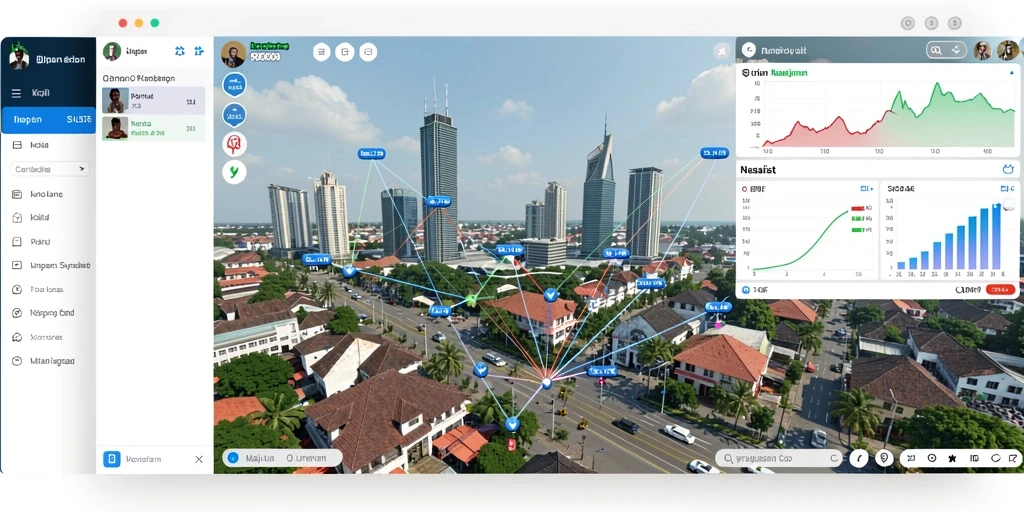Select the highlighted blue sidebar tab
Image resolution: width=1024 pixels, height=512 pixels.
49,120
